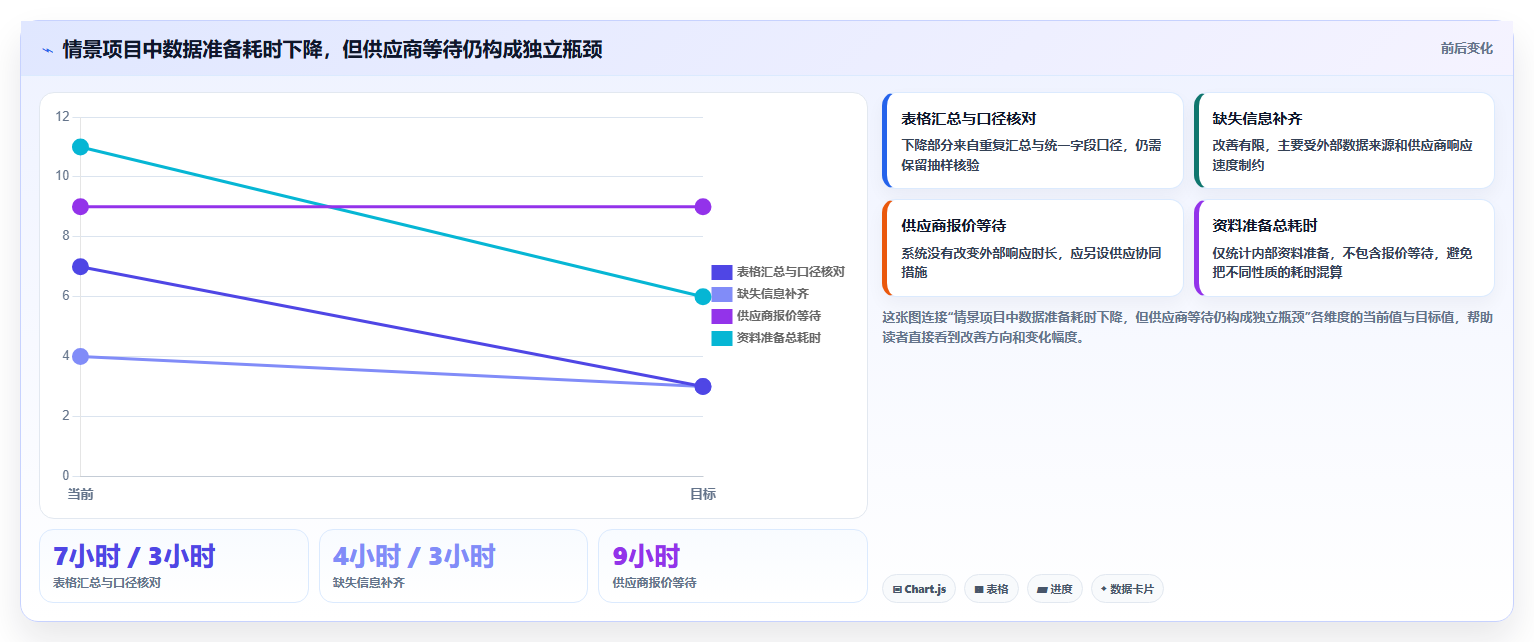Screen dimensions: 1534x642
Task: Select the 进度 tag chip
Action: (x=1055, y=589)
